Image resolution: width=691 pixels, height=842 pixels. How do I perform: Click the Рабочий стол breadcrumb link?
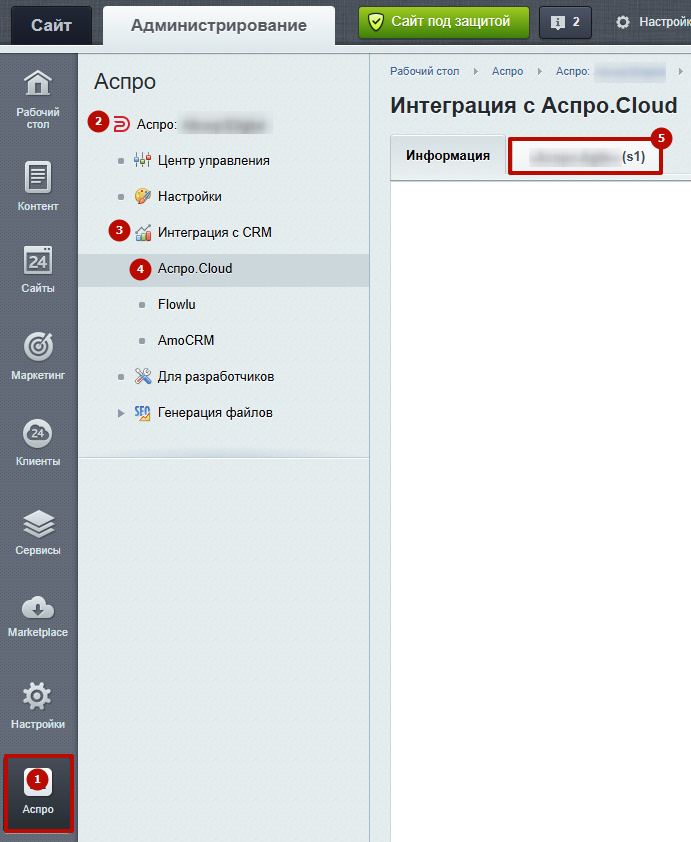(424, 72)
